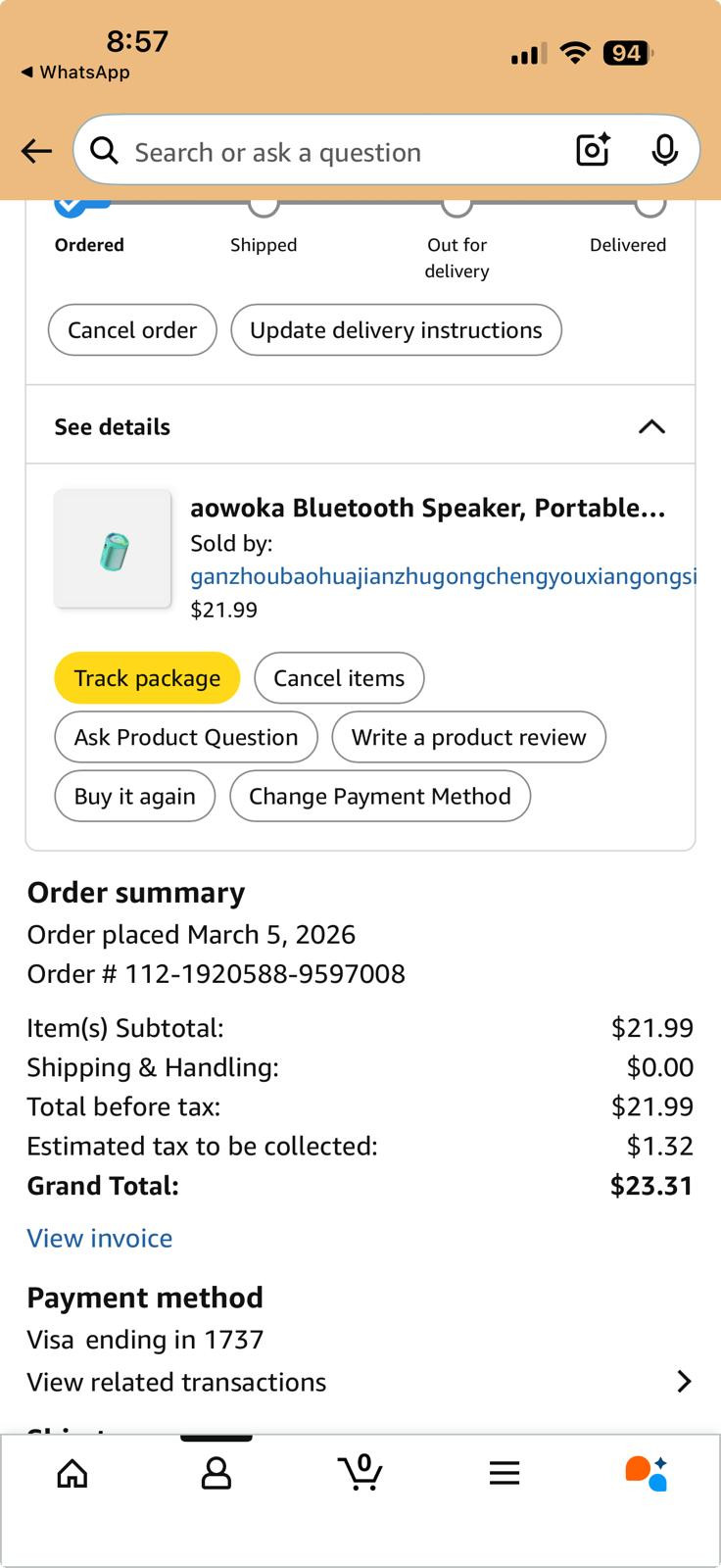721x1568 pixels.
Task: Go to Home tab icon
Action: pyautogui.click(x=72, y=1473)
